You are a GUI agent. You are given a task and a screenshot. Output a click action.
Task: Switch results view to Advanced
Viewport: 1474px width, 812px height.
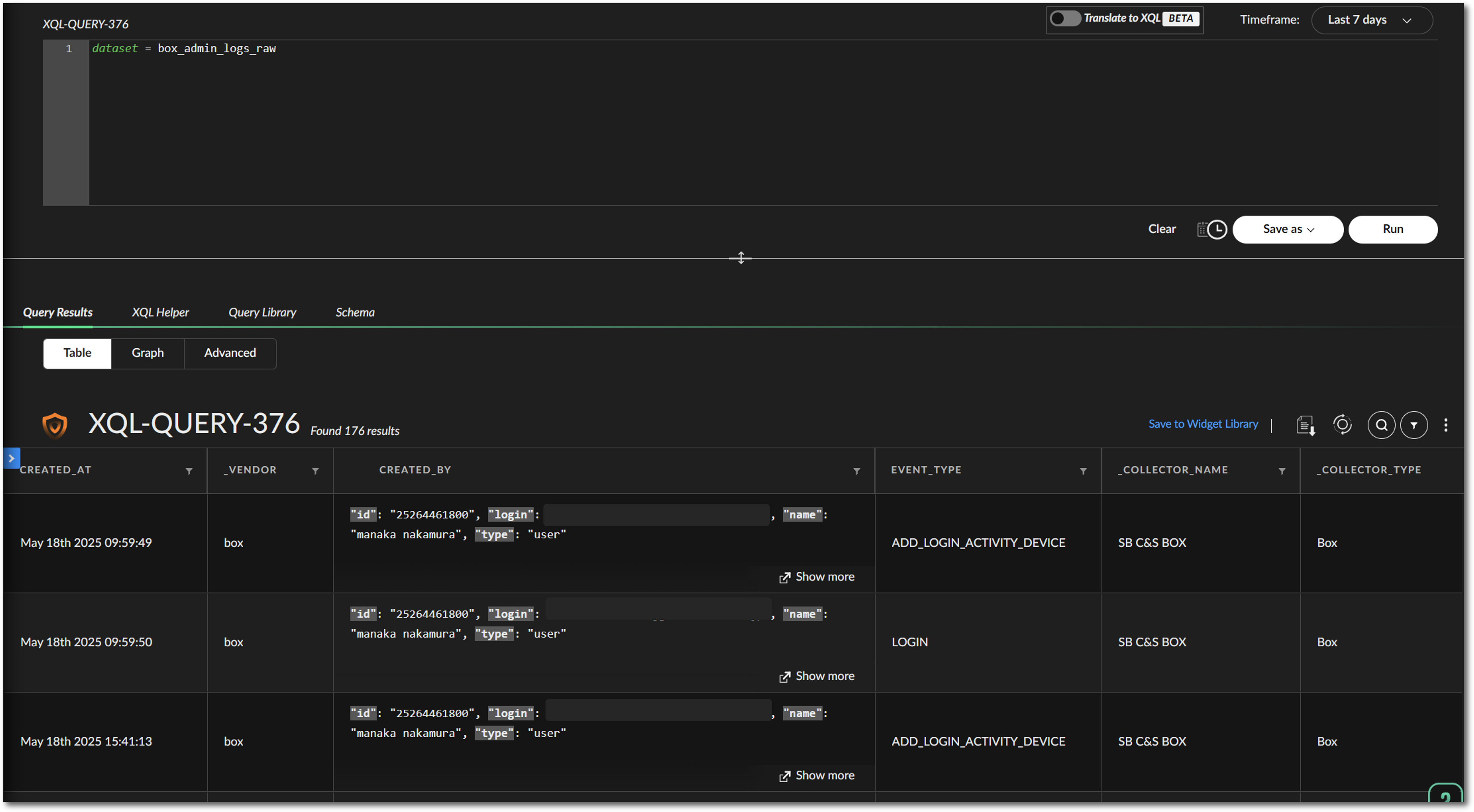pyautogui.click(x=230, y=353)
